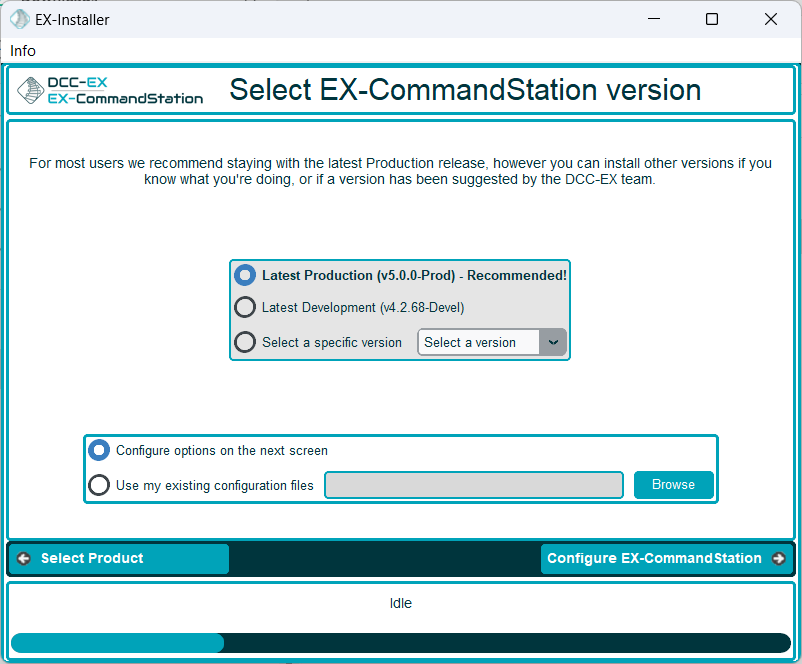Click the progress bar at the bottom

pyautogui.click(x=400, y=643)
